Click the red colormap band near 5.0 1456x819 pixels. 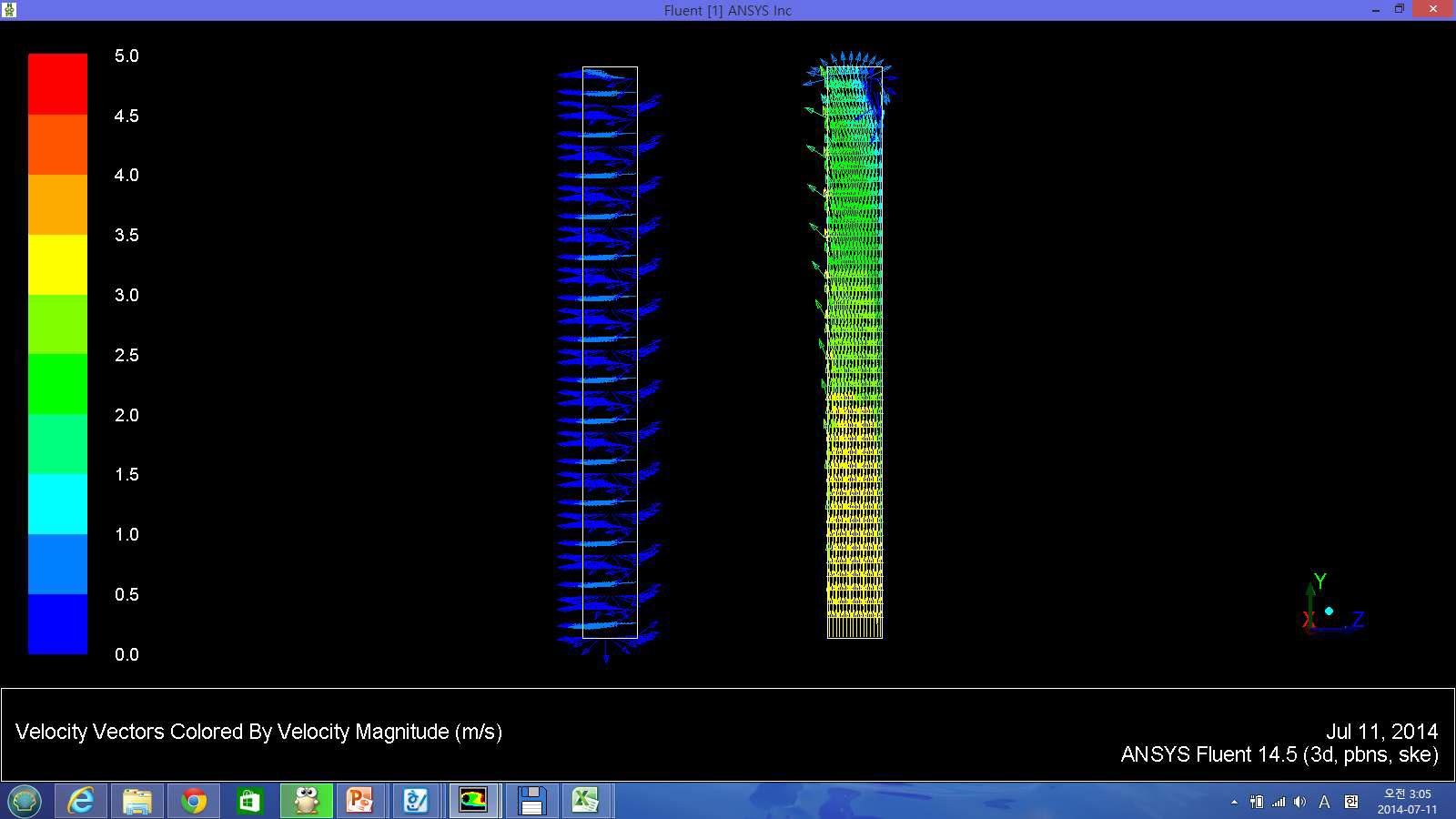click(57, 84)
